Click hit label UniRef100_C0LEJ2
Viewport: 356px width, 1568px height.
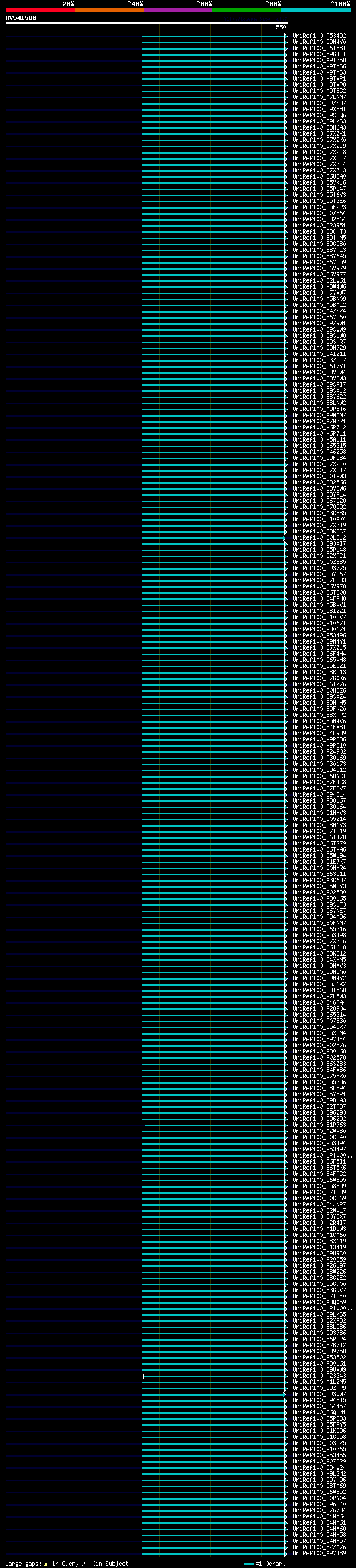(319, 538)
